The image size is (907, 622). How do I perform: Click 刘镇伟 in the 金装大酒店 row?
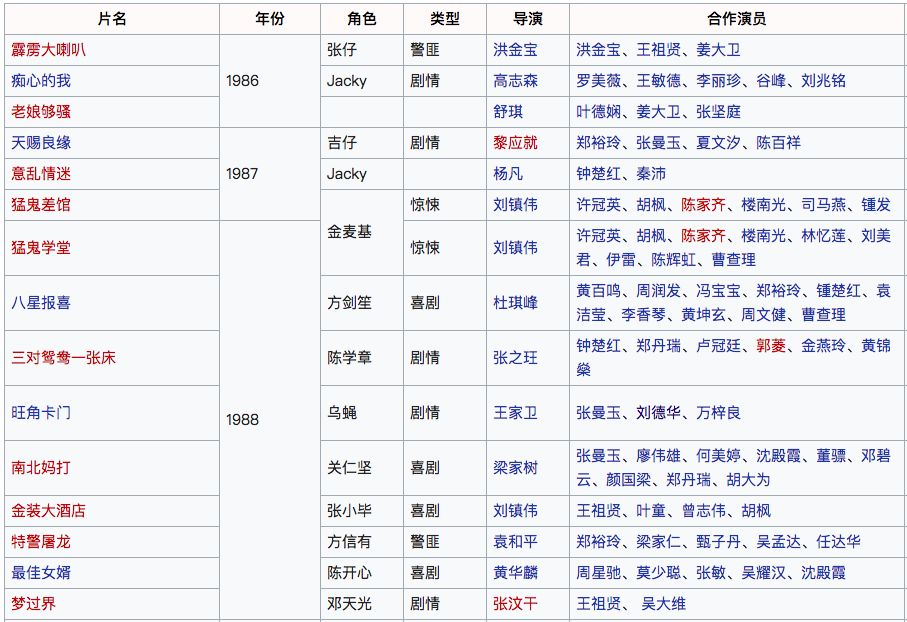[x=515, y=511]
